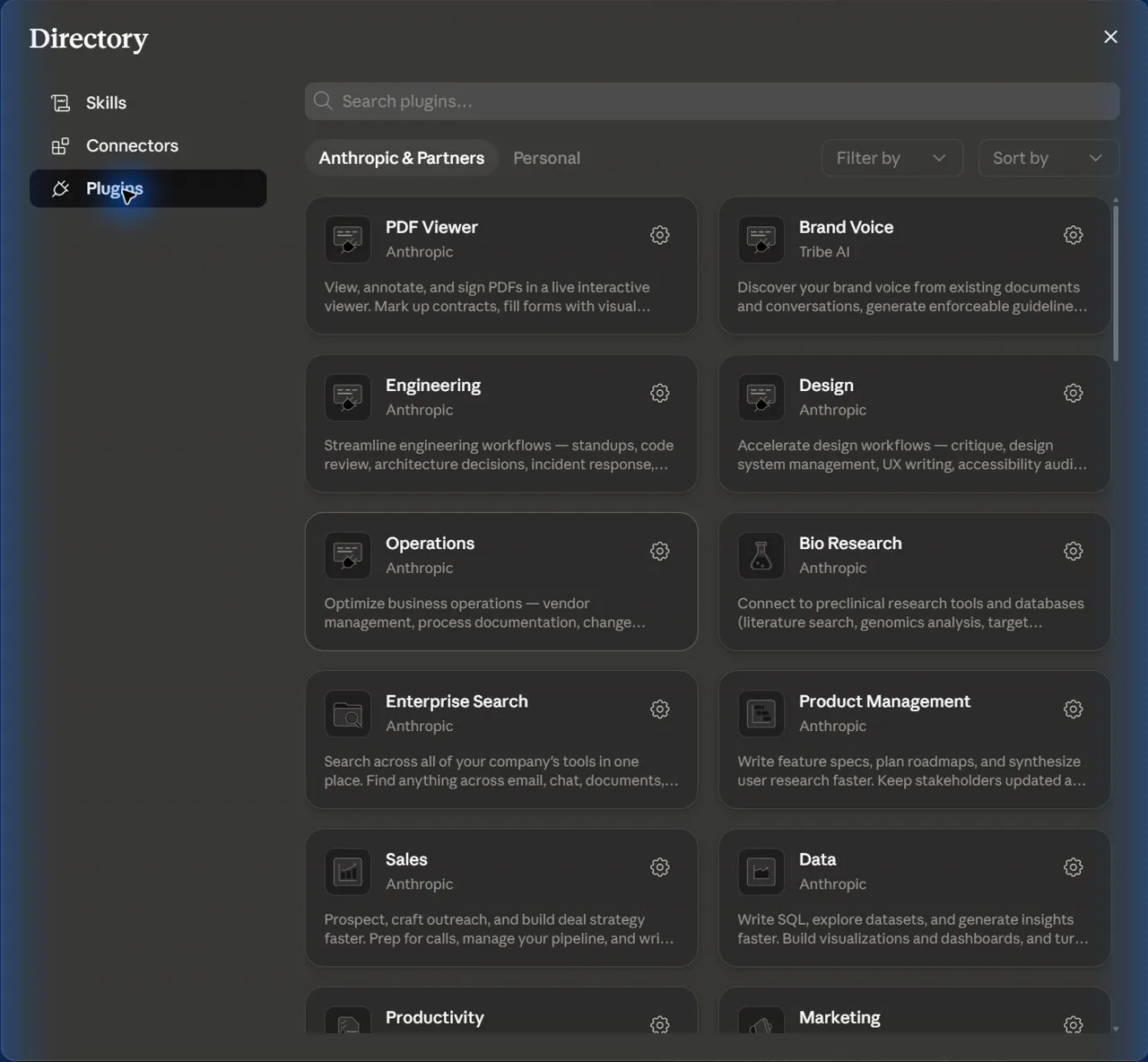The width and height of the screenshot is (1148, 1062).
Task: Click the Brand Voice plugin icon
Action: pos(761,239)
